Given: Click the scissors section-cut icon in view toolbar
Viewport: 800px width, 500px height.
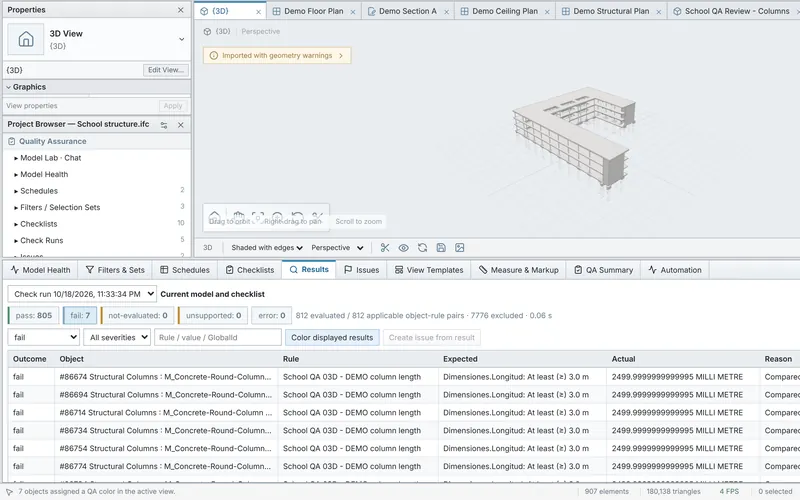Looking at the screenshot, I should (385, 247).
